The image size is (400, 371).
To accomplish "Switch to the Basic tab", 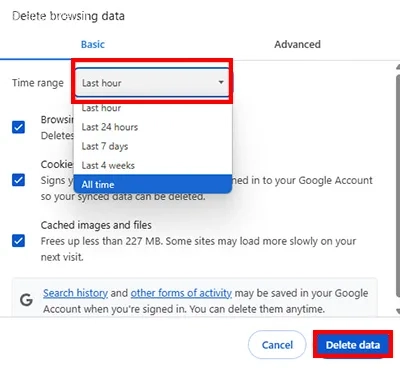I will (93, 44).
